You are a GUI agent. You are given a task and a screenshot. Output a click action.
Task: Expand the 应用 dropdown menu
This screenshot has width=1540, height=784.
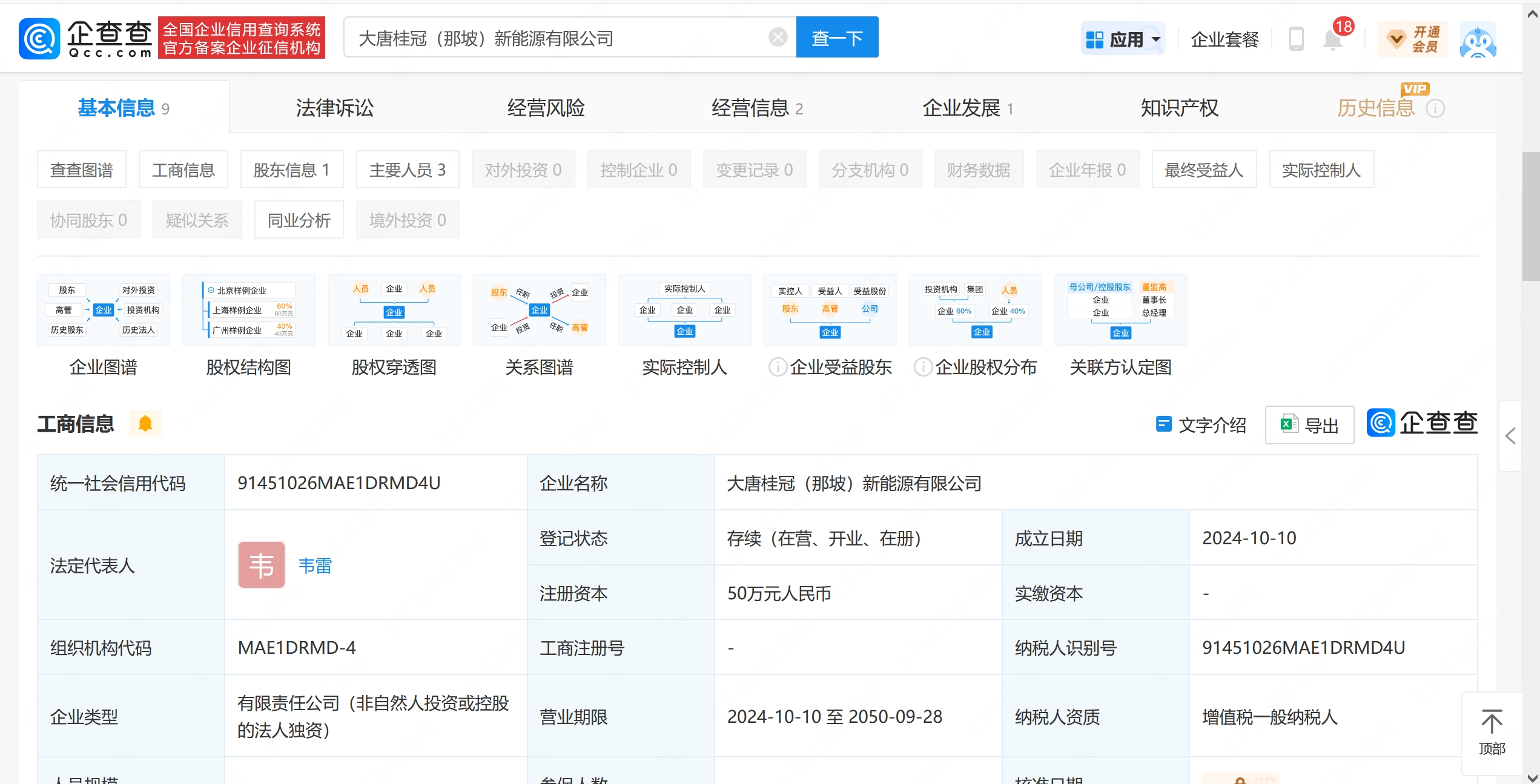1123,39
